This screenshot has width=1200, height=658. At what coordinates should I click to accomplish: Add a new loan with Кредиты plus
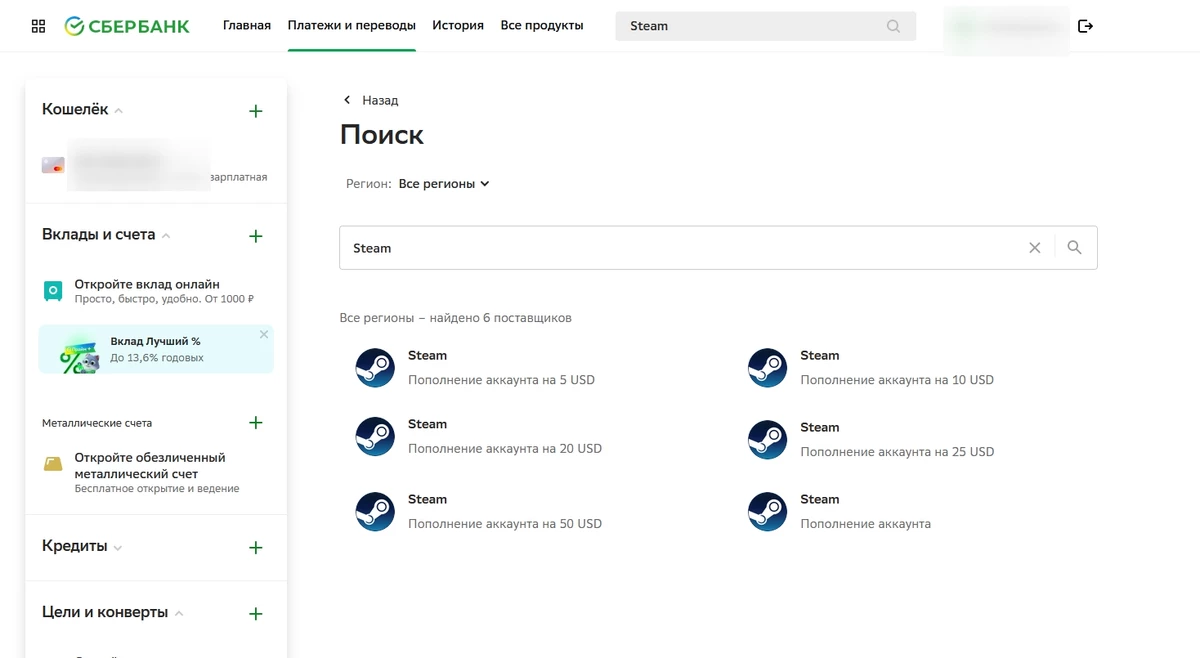pyautogui.click(x=256, y=548)
